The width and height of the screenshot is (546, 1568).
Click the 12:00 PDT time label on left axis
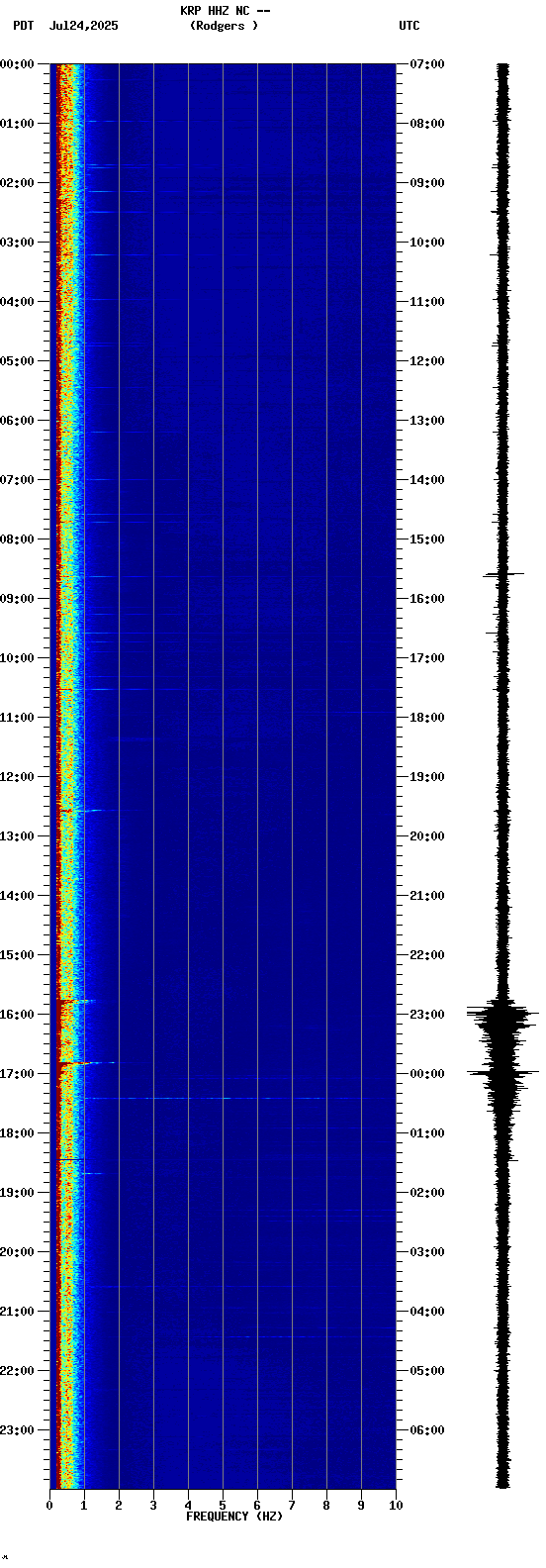[x=17, y=777]
